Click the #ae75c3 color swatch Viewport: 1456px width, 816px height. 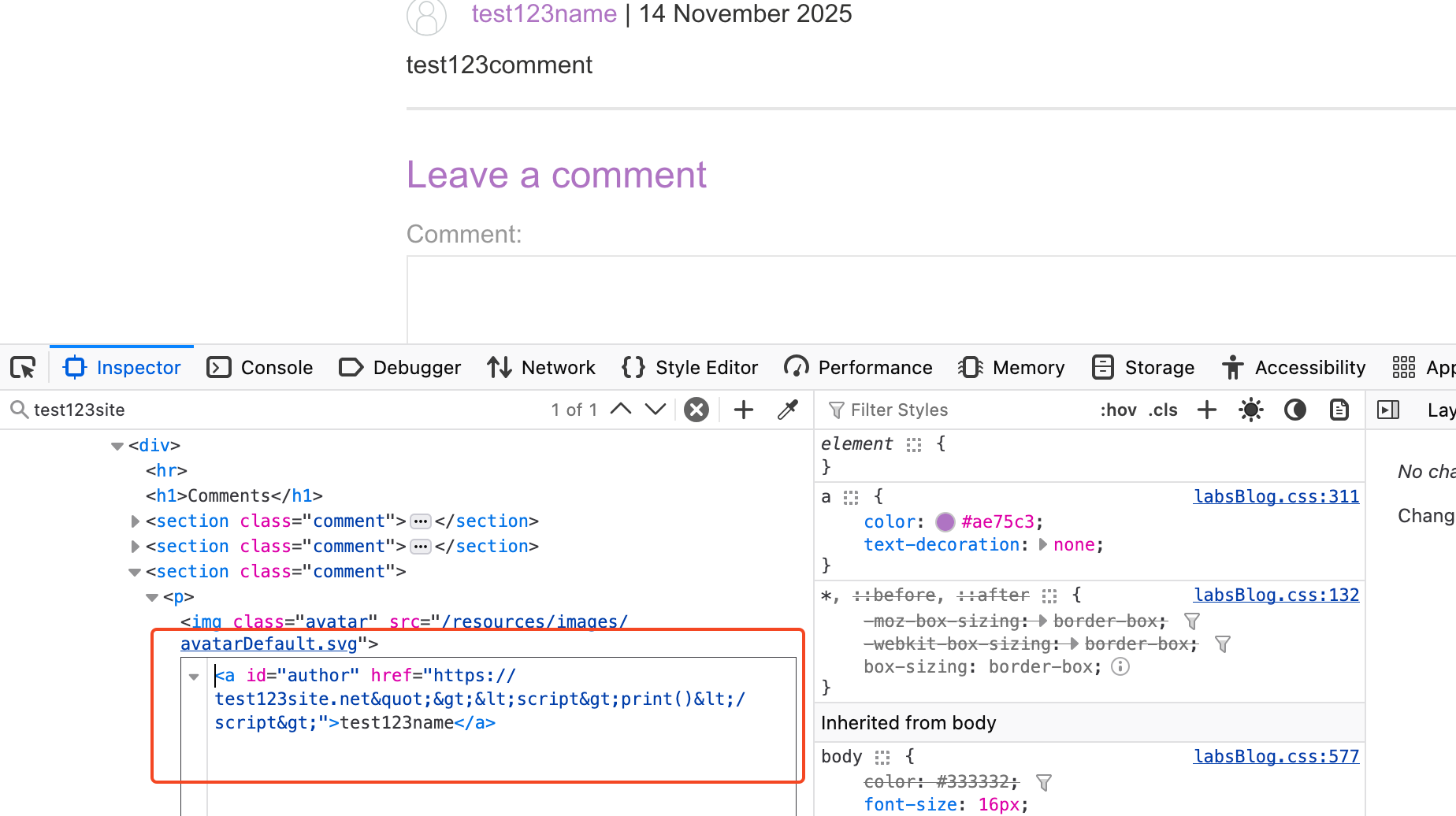coord(945,522)
